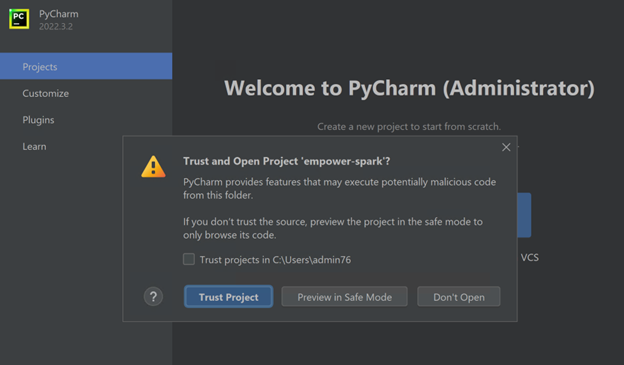
Task: Enable Trust projects in C:\Users\admin76
Action: point(189,259)
